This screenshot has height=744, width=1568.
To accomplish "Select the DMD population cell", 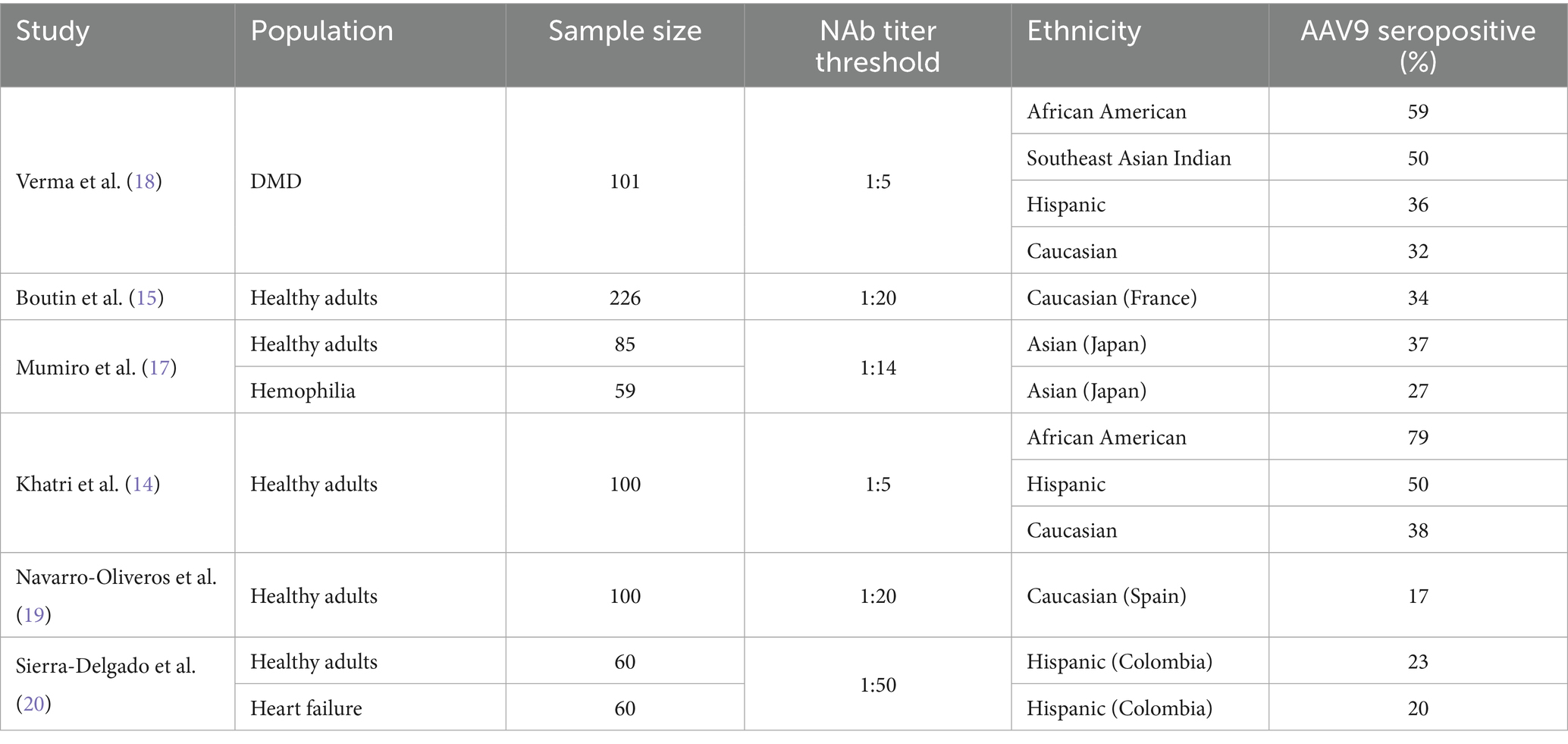I will pyautogui.click(x=370, y=181).
